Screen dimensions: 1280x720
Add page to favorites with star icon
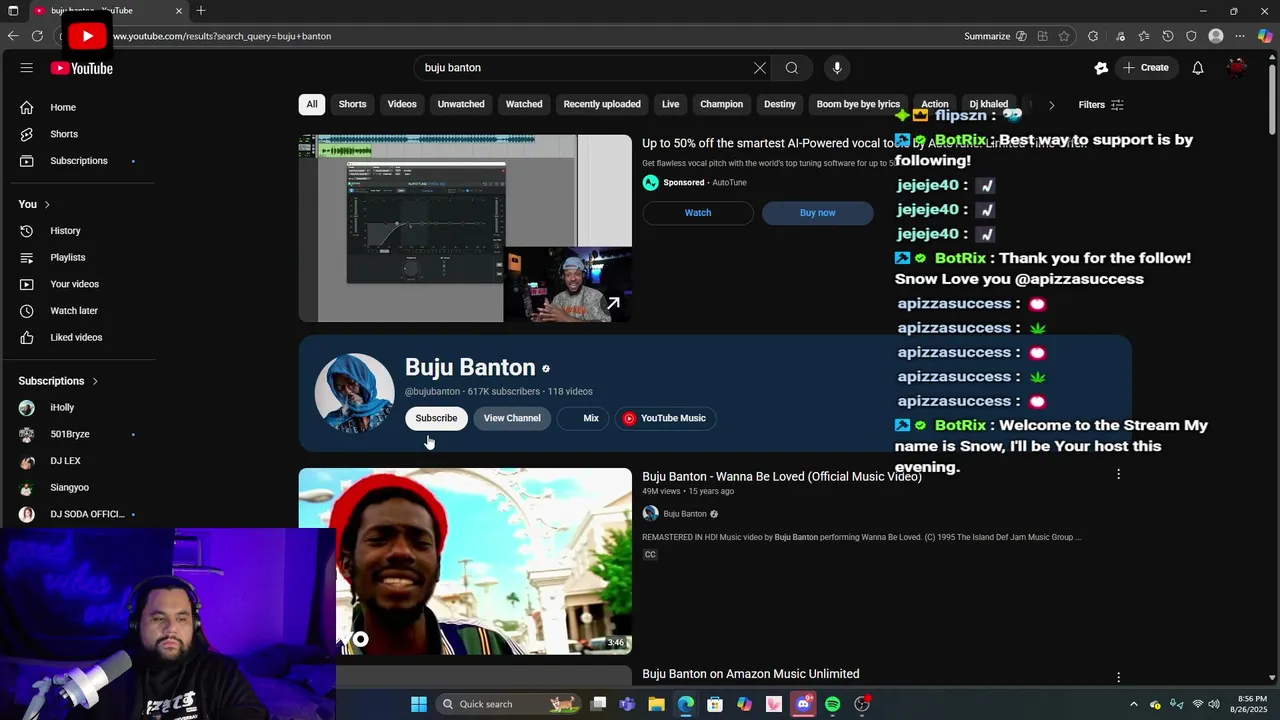[1064, 36]
